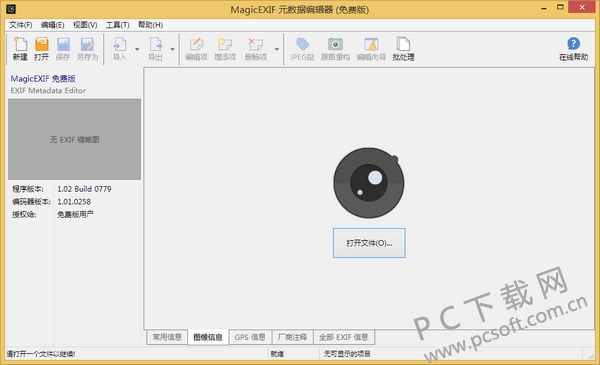Switch to the 全部 EXIF 信息 tab
The width and height of the screenshot is (600, 365).
pos(344,337)
